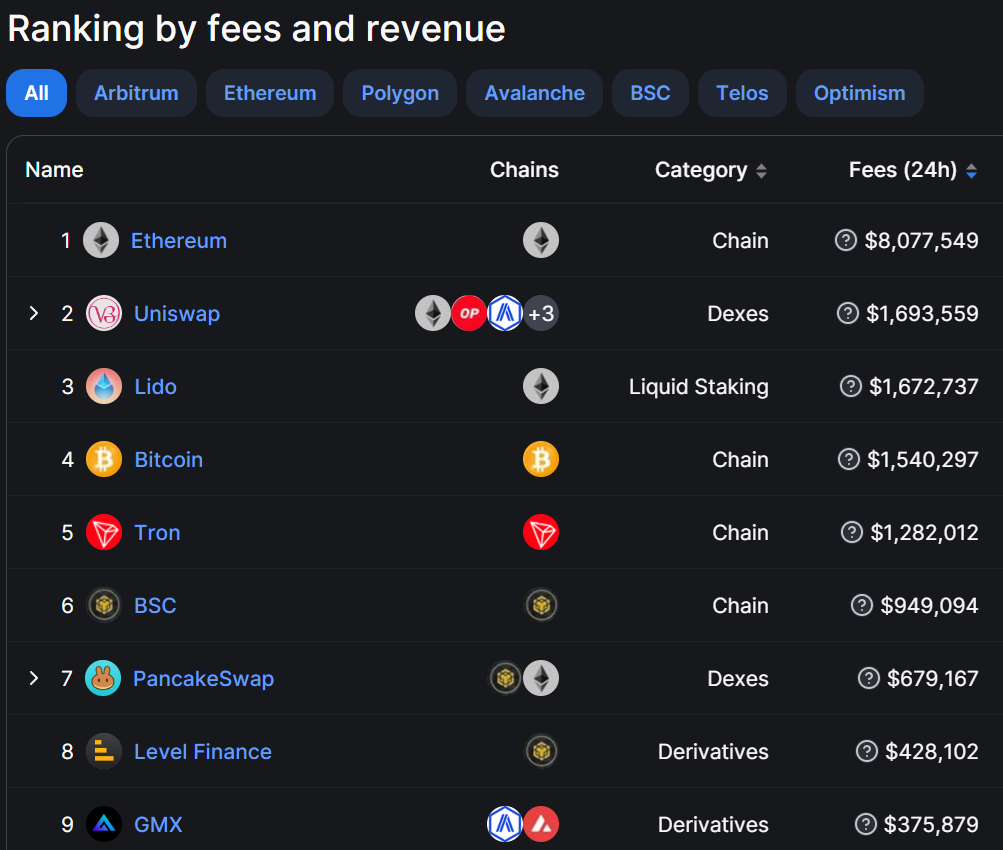
Task: Click the GMX triangle logo icon
Action: (x=104, y=824)
